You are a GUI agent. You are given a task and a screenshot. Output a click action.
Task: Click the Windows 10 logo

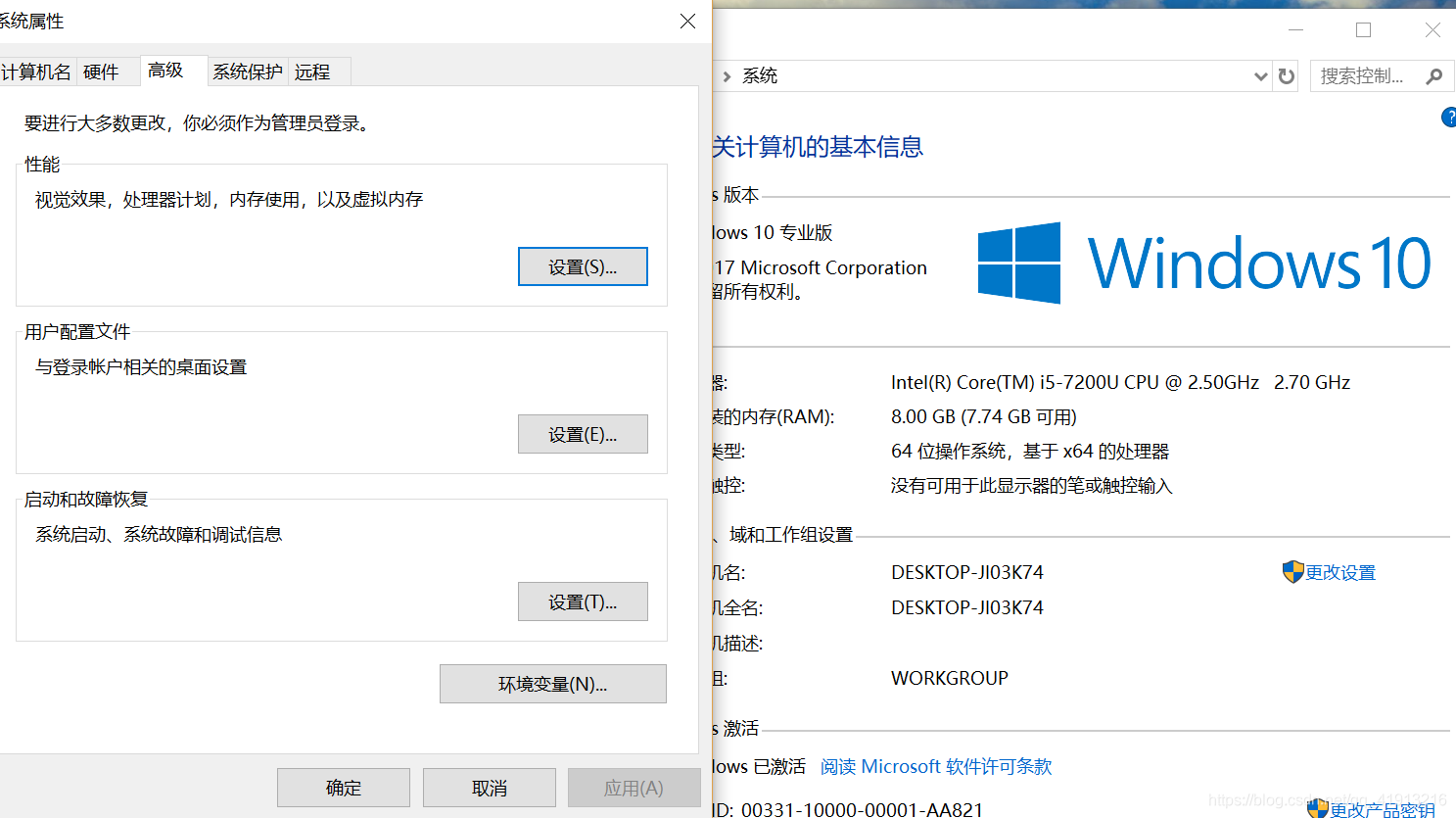click(x=1204, y=263)
